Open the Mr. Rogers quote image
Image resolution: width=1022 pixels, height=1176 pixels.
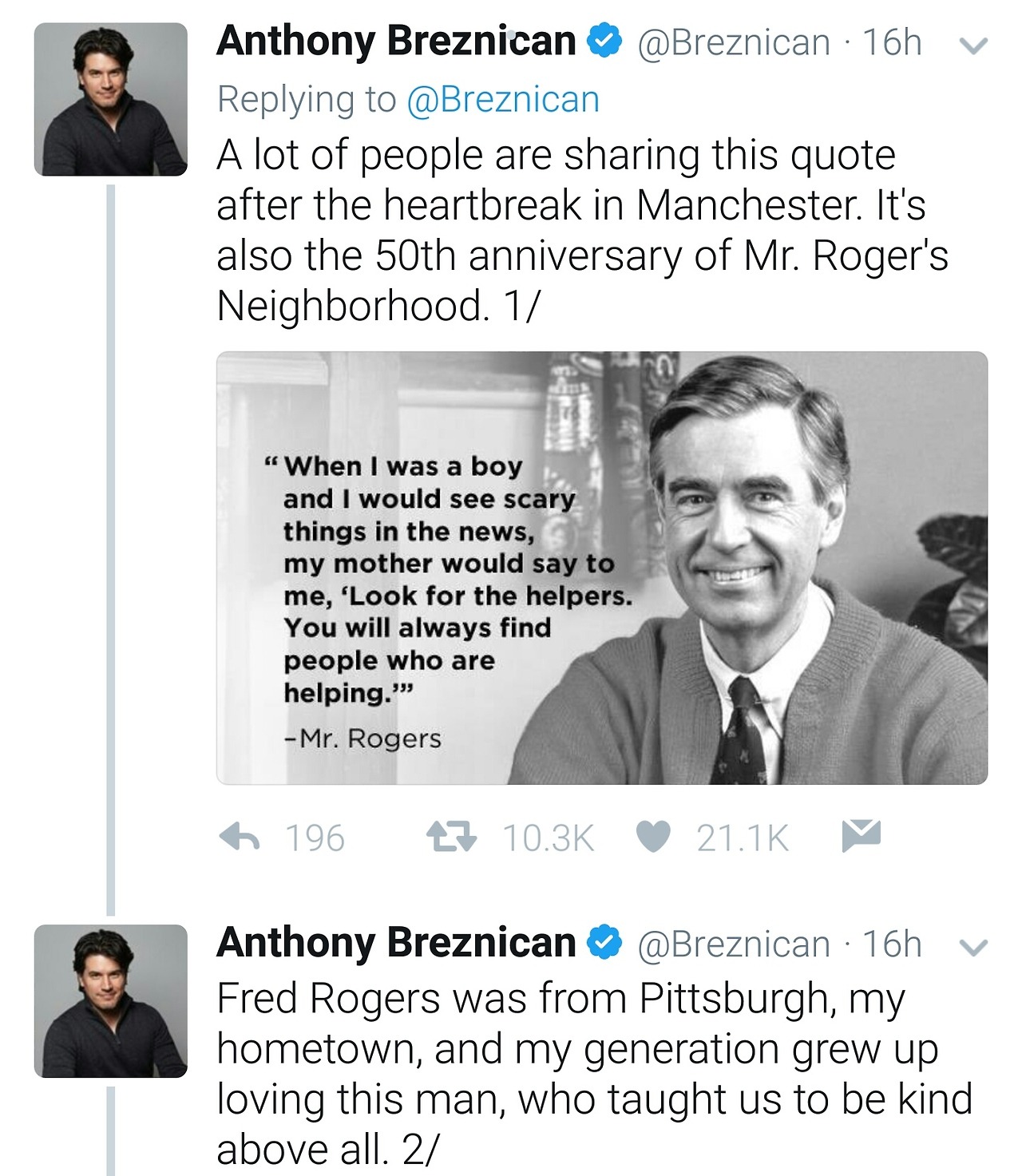(602, 568)
